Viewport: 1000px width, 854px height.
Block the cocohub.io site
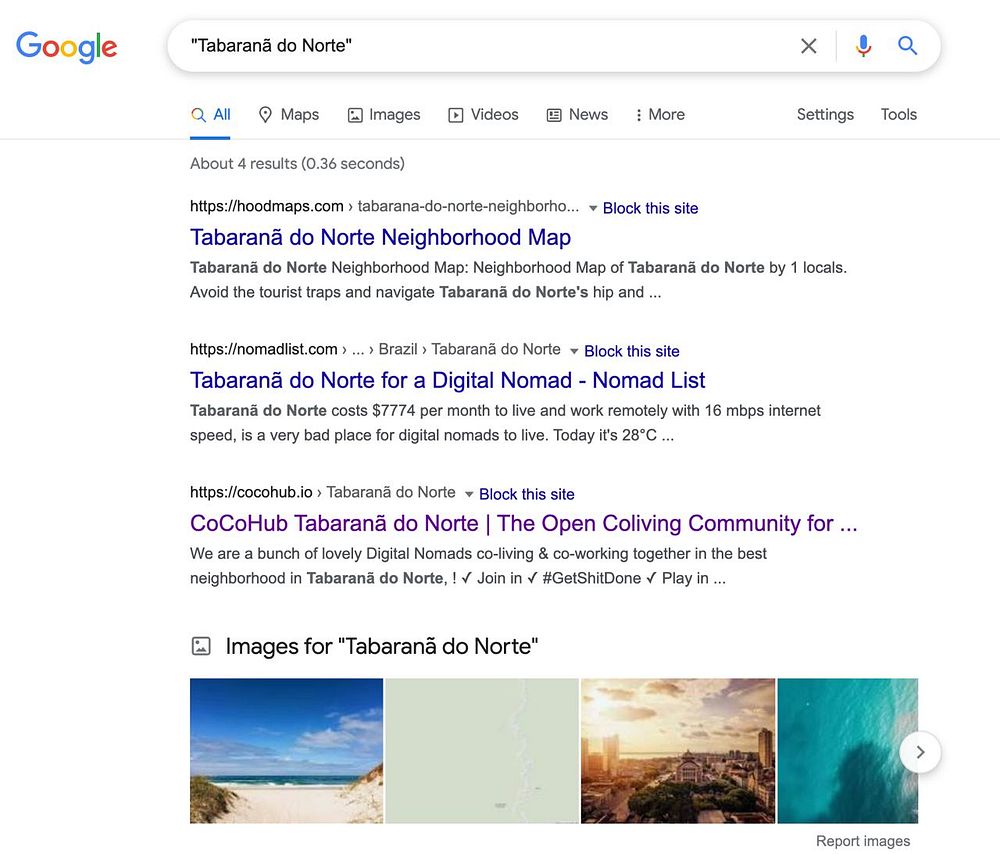[x=526, y=494]
